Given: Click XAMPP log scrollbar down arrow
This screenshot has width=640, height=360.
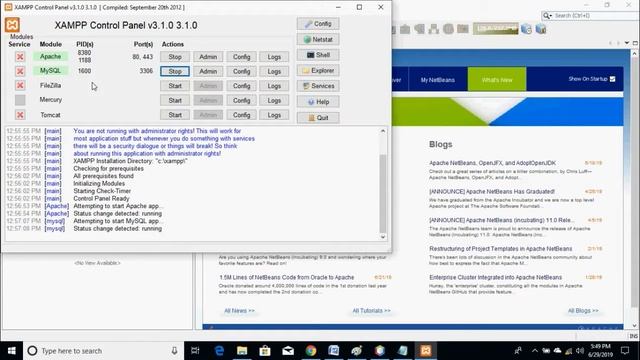Looking at the screenshot, I should tap(383, 237).
